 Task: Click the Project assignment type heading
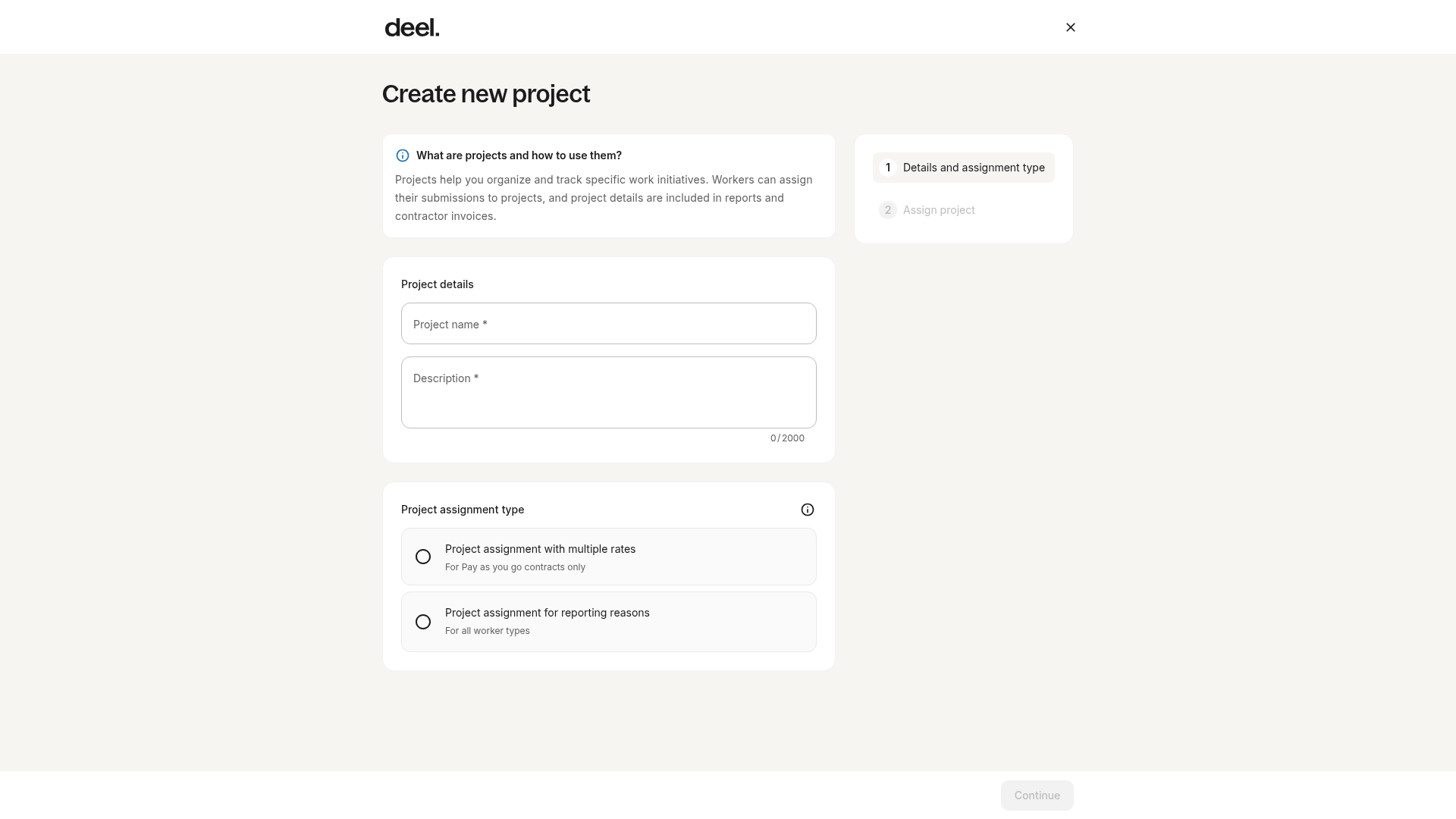[x=463, y=510]
